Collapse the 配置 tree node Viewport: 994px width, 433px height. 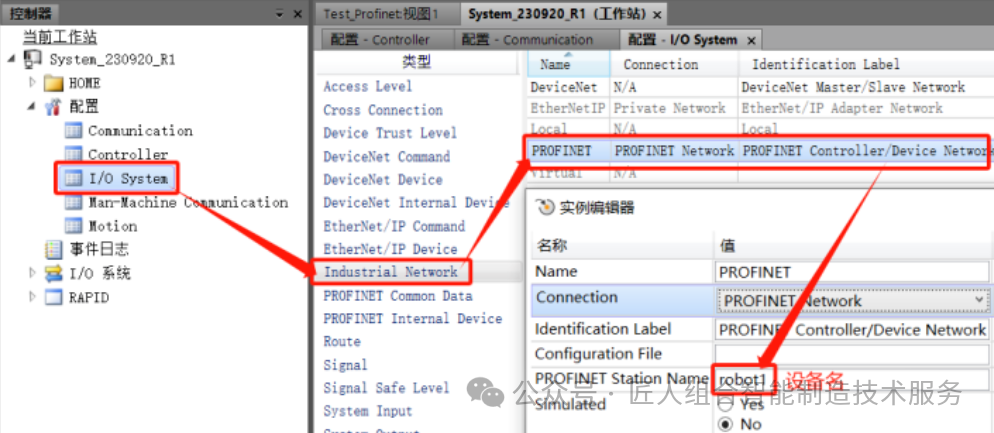point(32,107)
